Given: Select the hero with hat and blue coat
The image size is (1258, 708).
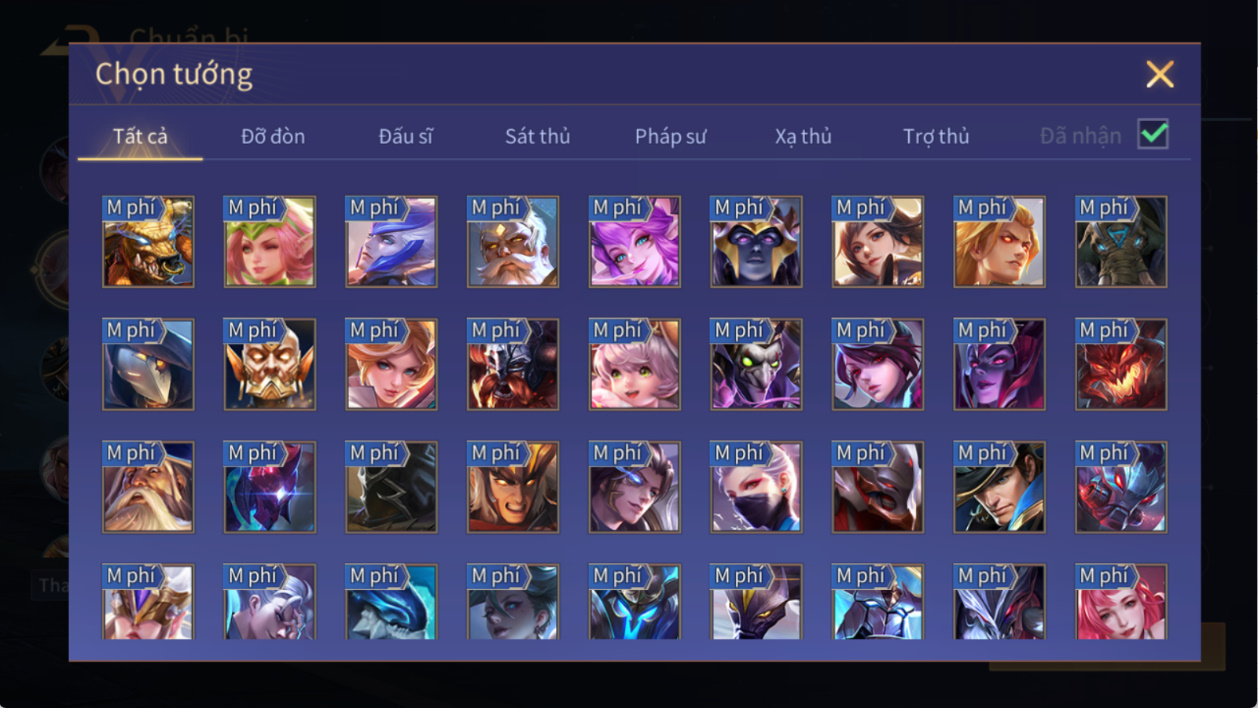Looking at the screenshot, I should pos(999,487).
